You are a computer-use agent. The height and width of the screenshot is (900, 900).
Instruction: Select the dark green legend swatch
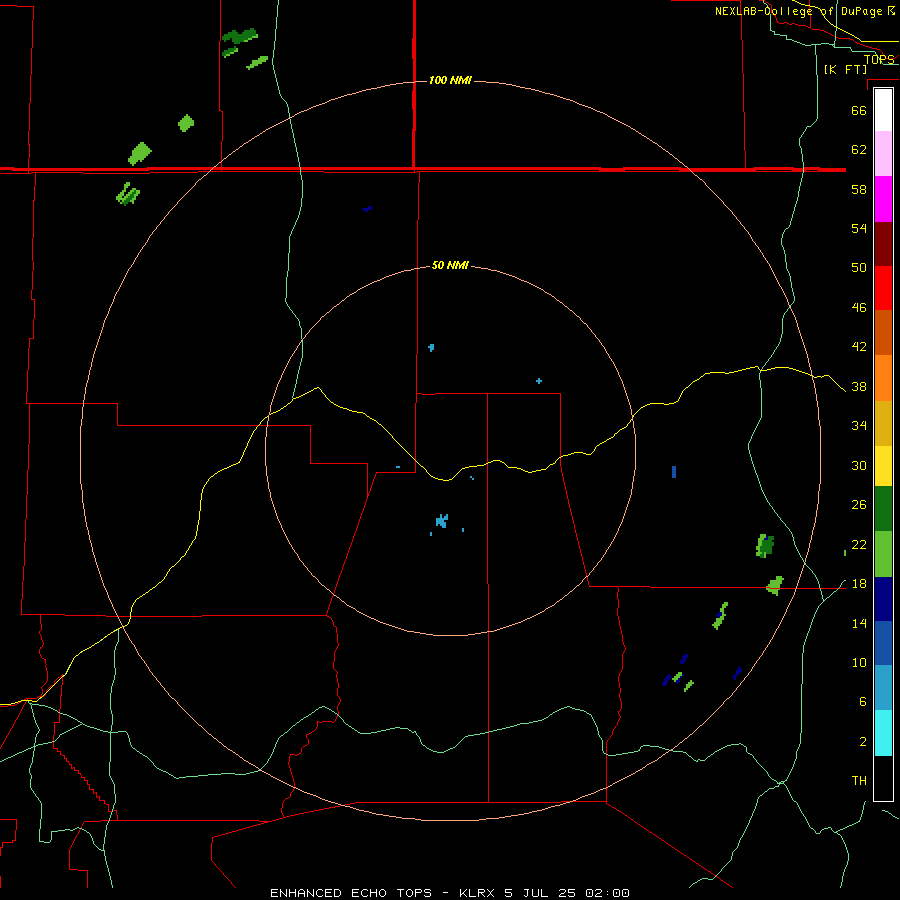coord(883,509)
